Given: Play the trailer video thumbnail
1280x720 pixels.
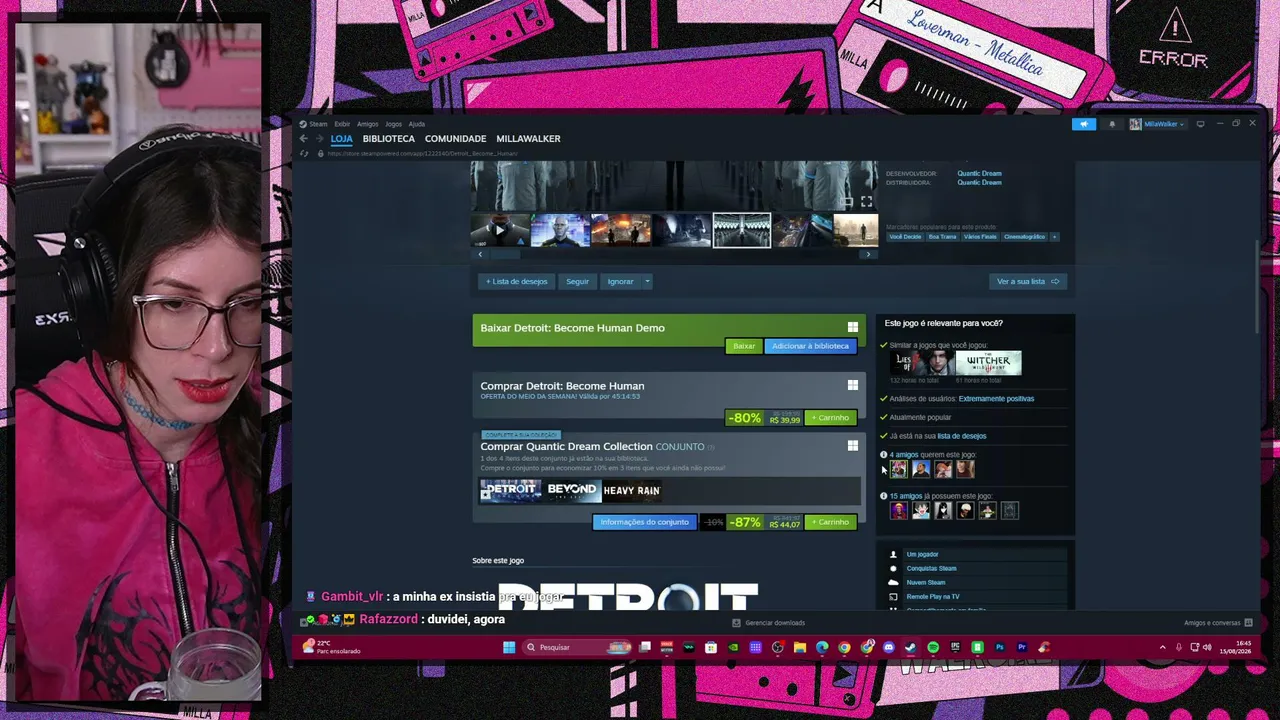Looking at the screenshot, I should coord(500,230).
